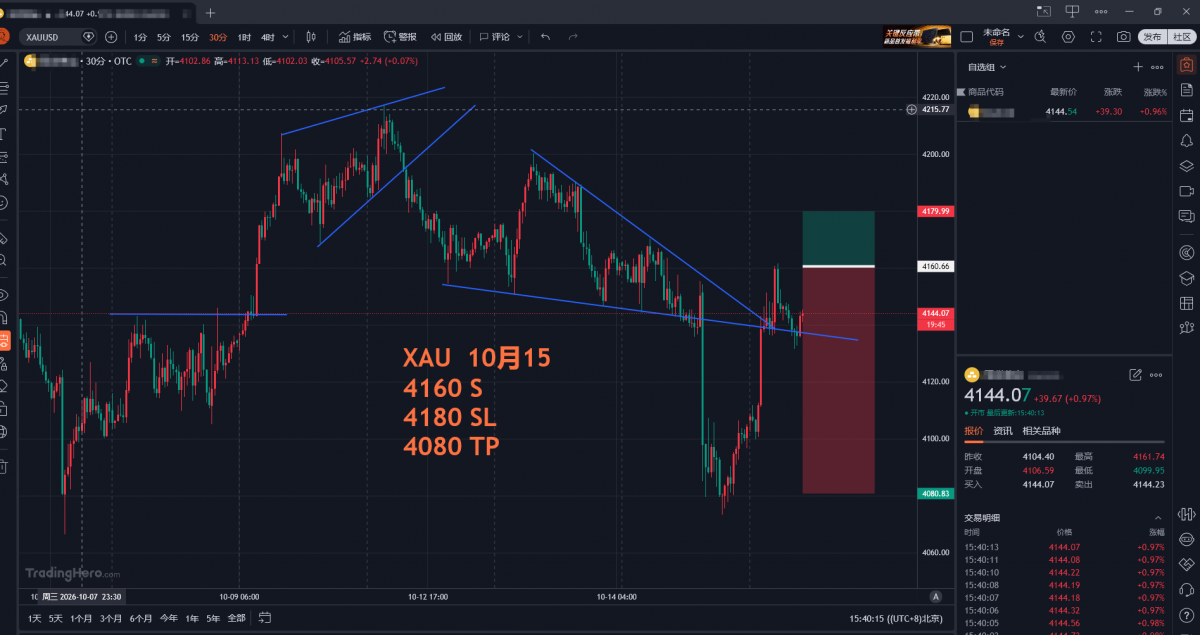The image size is (1200, 635).
Task: Switch to 1分 timeframe
Action: 140,37
